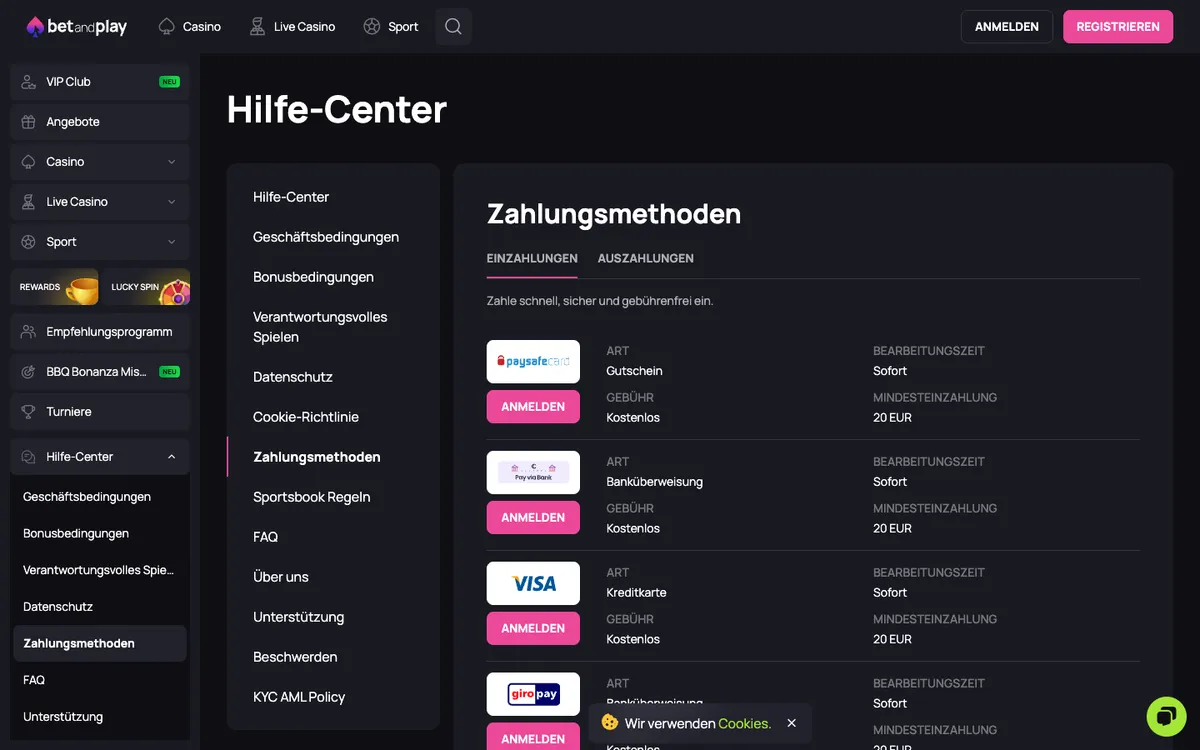Open Datenschutz in the left sidebar
Screen dimensions: 1200x750
click(58, 607)
